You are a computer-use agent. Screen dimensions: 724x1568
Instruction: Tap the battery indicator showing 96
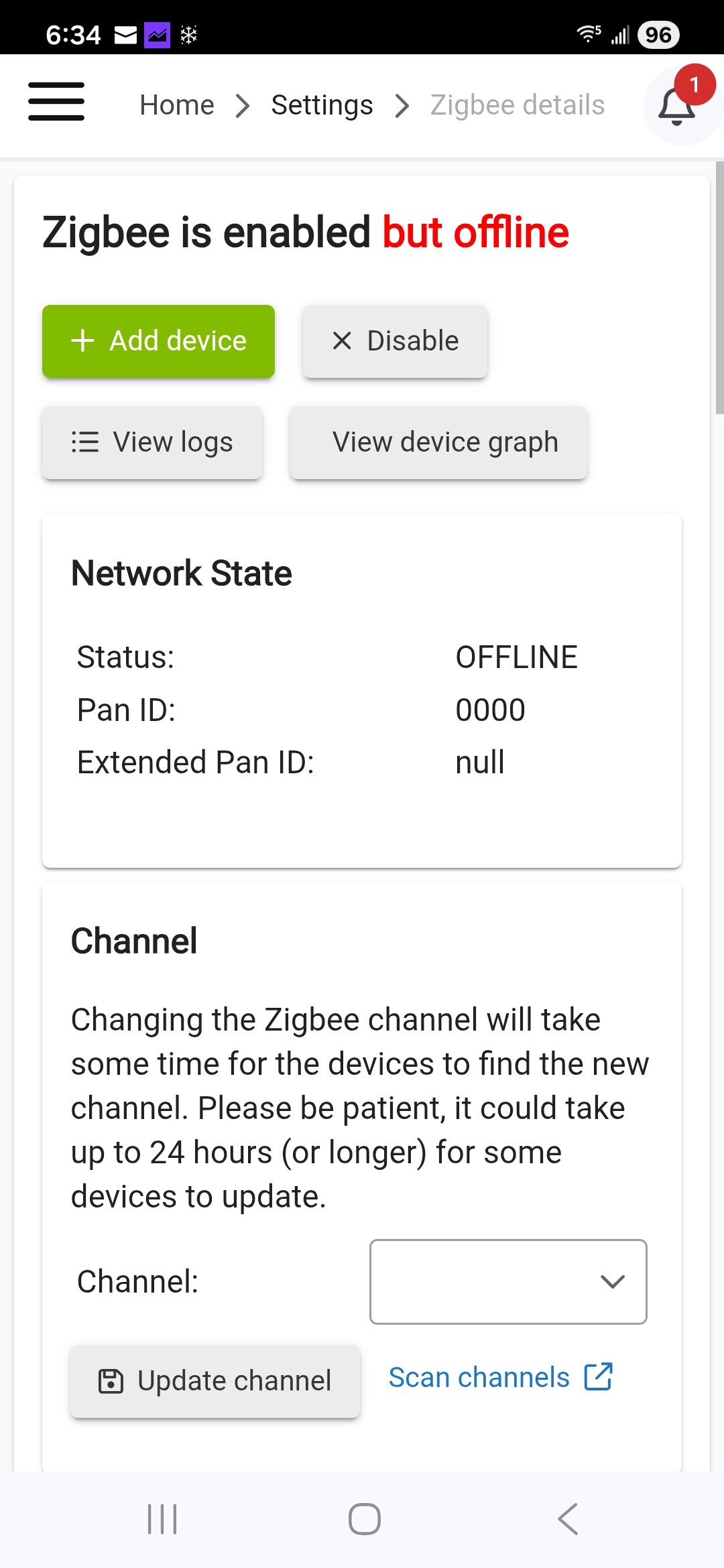pos(658,35)
